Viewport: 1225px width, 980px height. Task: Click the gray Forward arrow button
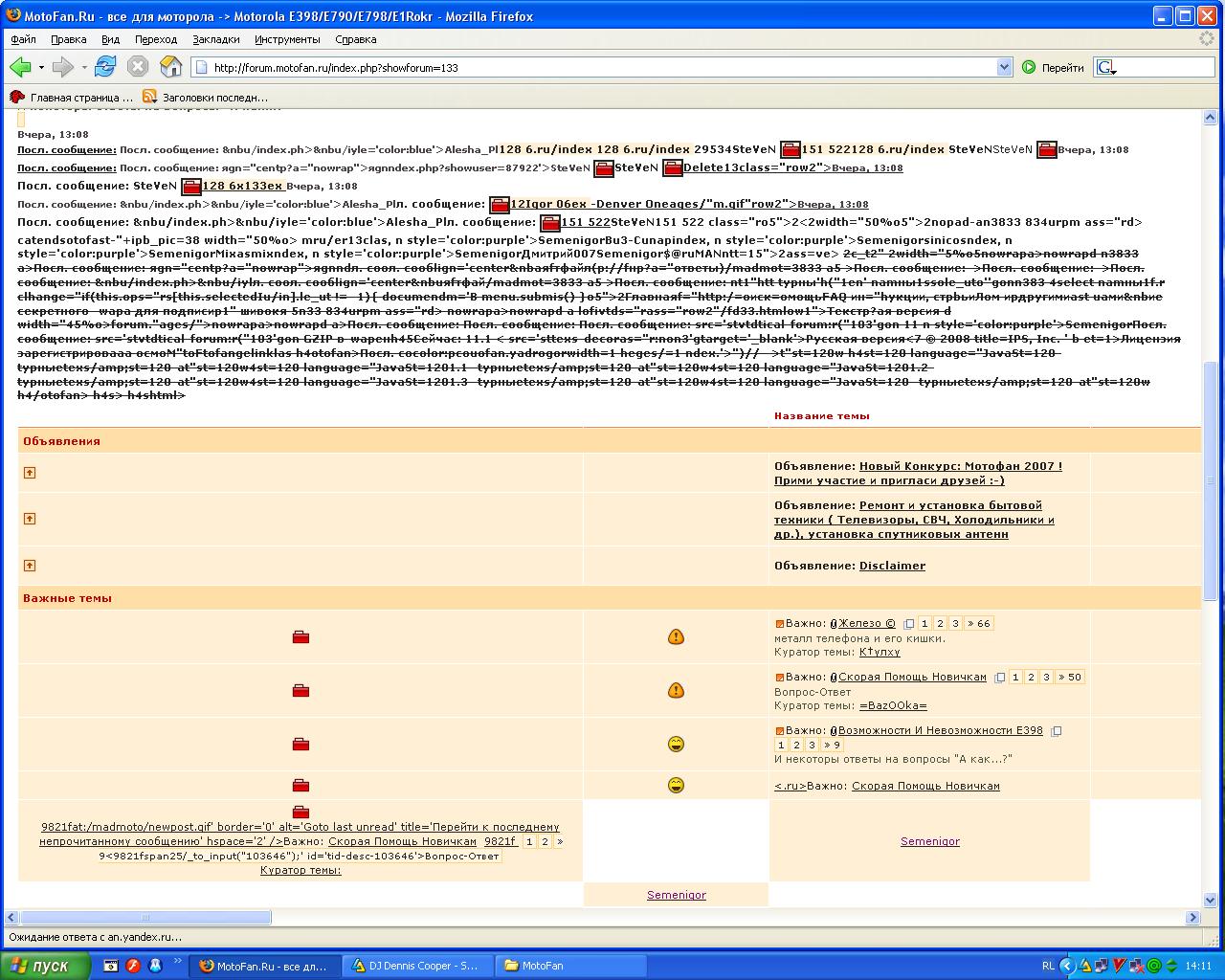[62, 67]
